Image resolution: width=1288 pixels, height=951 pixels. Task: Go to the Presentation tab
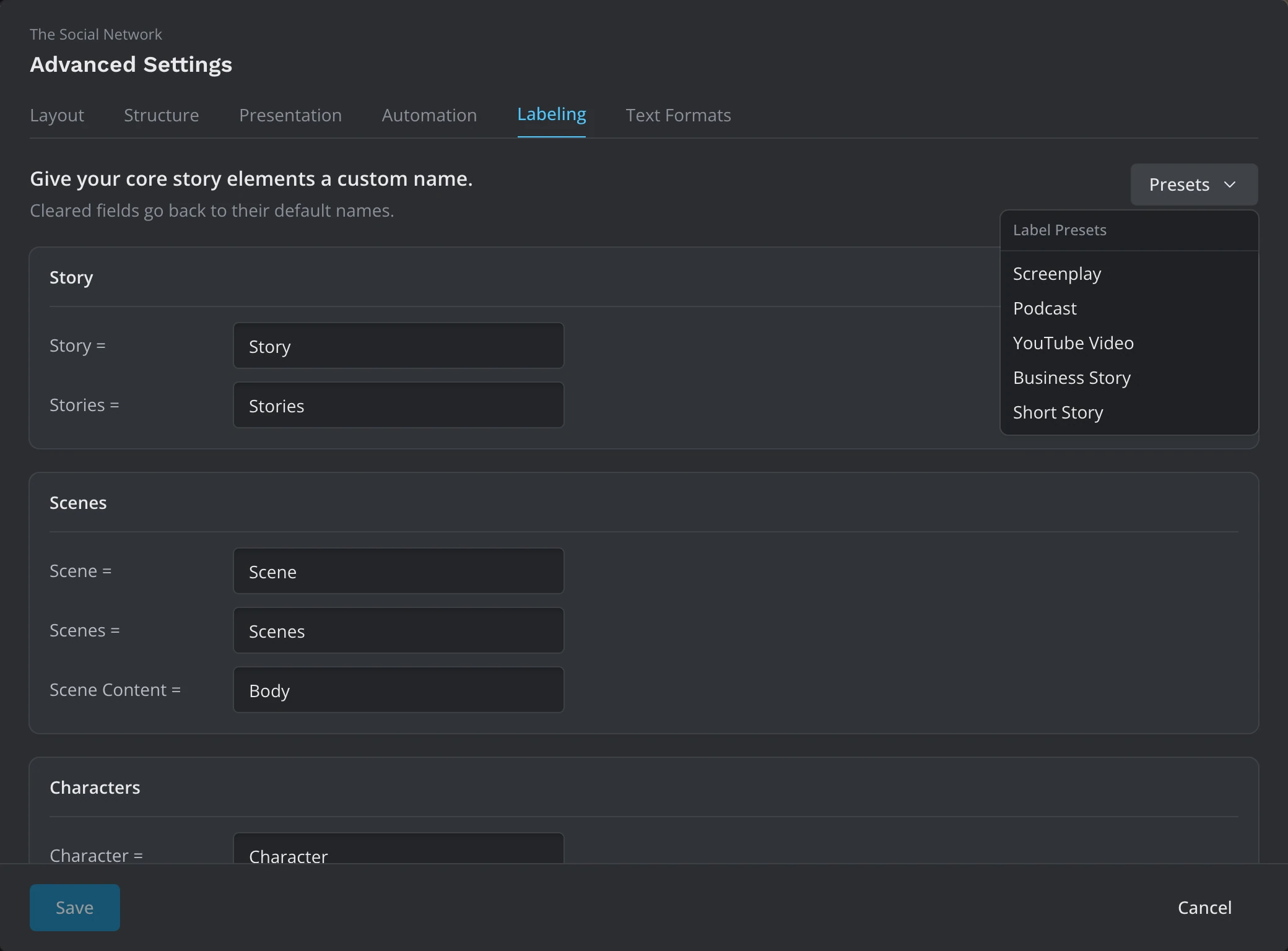[x=290, y=115]
